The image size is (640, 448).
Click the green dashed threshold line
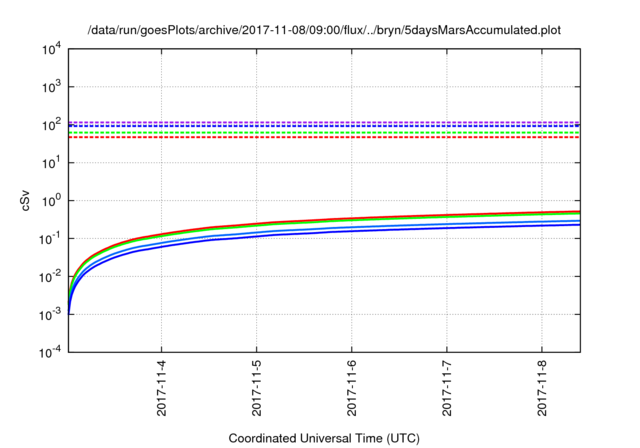coord(324,133)
